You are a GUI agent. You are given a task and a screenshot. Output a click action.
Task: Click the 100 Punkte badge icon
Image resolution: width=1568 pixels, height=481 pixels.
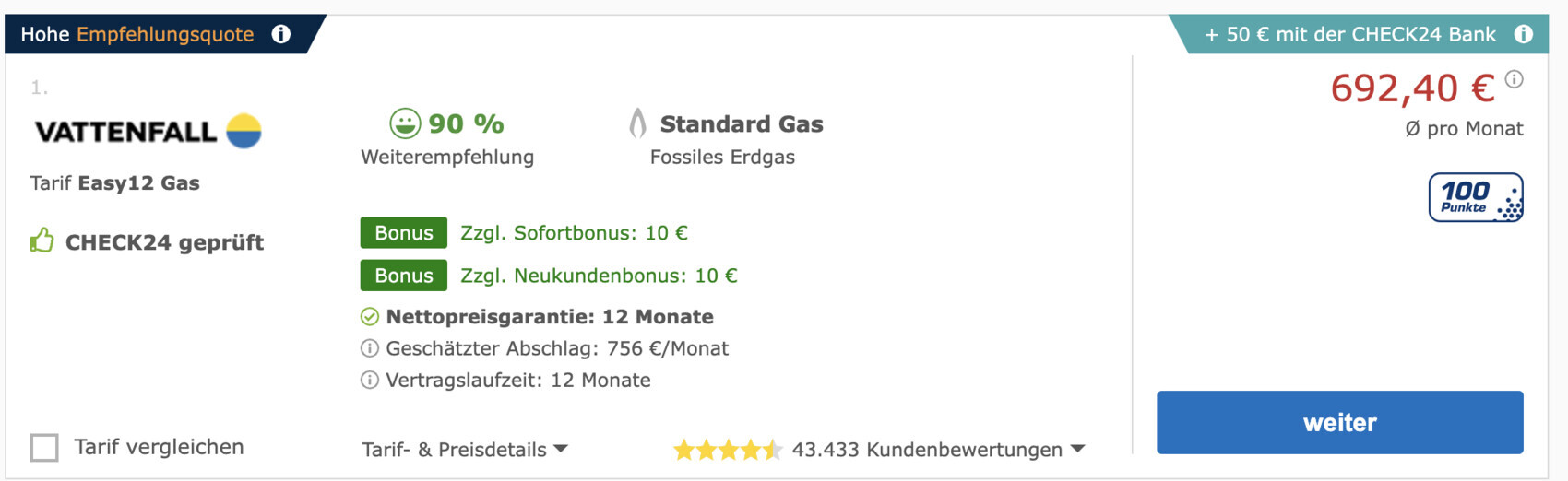pyautogui.click(x=1475, y=197)
